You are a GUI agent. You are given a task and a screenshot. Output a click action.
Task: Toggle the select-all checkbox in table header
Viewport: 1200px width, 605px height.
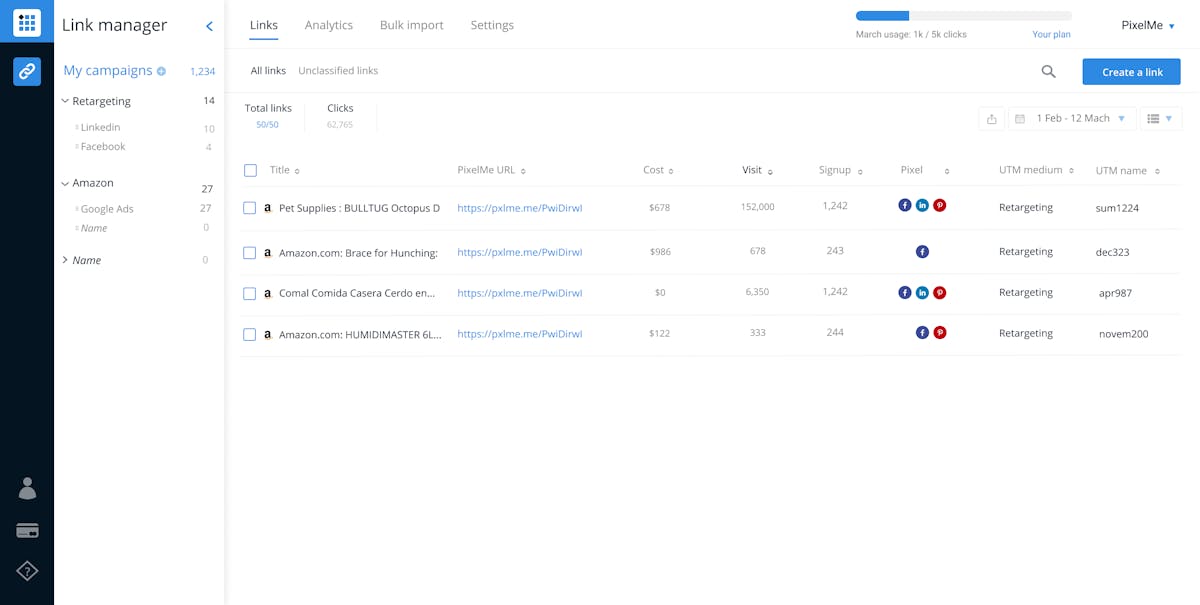pyautogui.click(x=250, y=170)
